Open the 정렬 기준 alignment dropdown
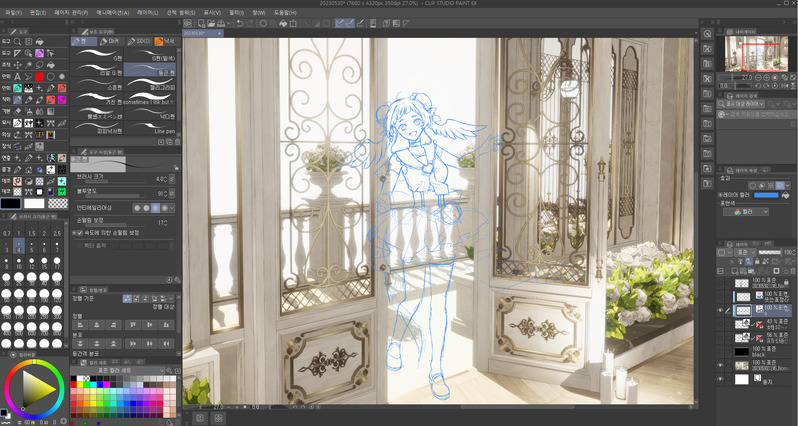Screen dimensions: 798x426 171,299
